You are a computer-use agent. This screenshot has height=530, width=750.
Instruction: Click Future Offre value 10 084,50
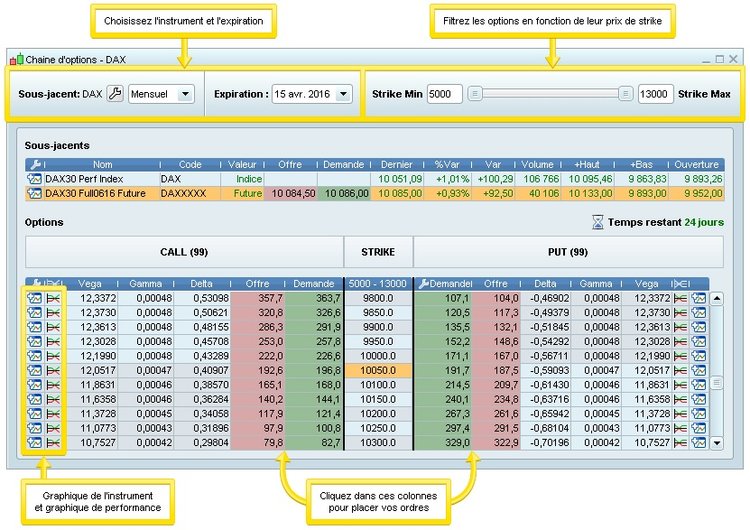(291, 193)
